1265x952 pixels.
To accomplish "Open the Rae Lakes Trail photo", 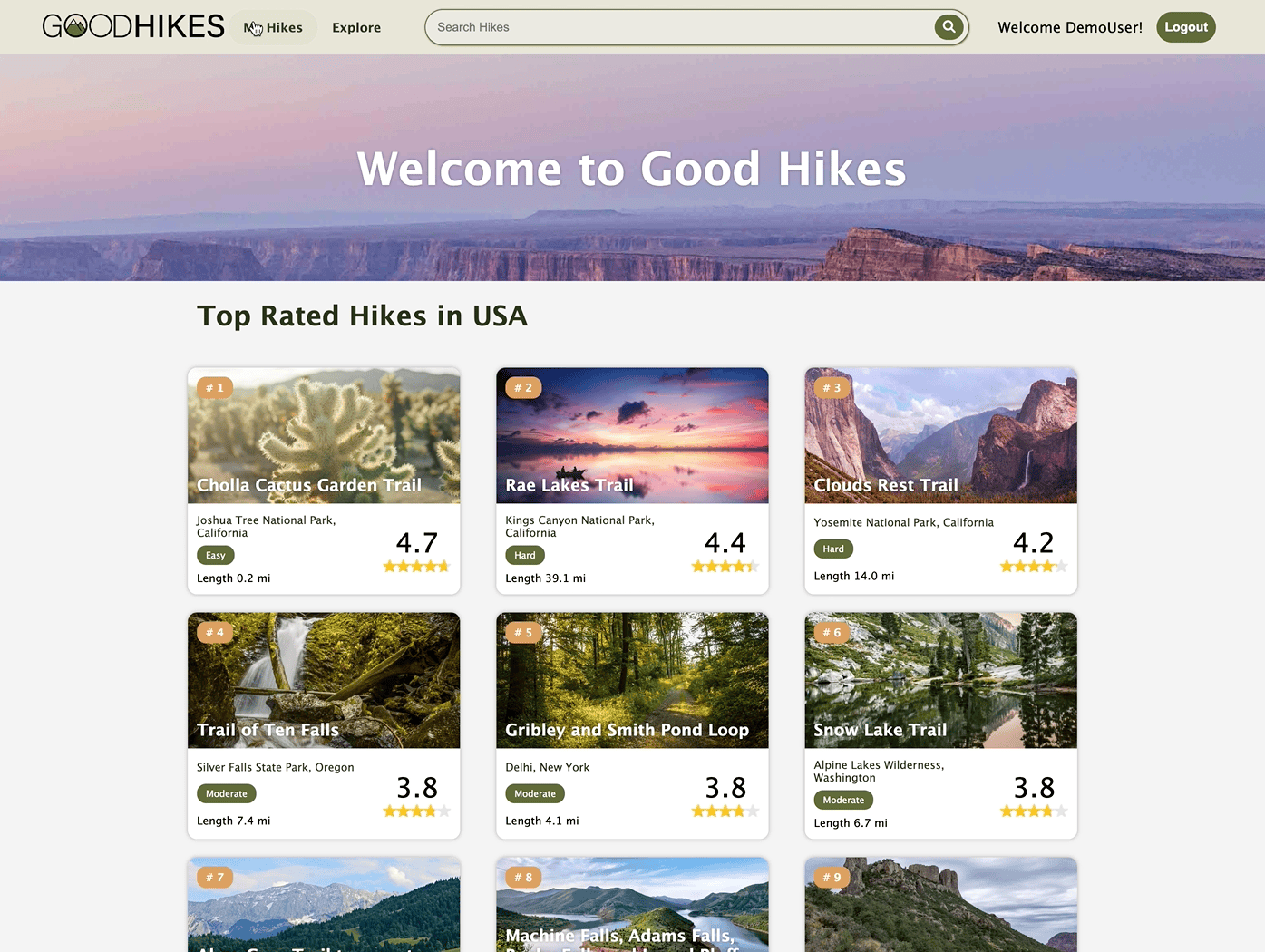I will 632,435.
